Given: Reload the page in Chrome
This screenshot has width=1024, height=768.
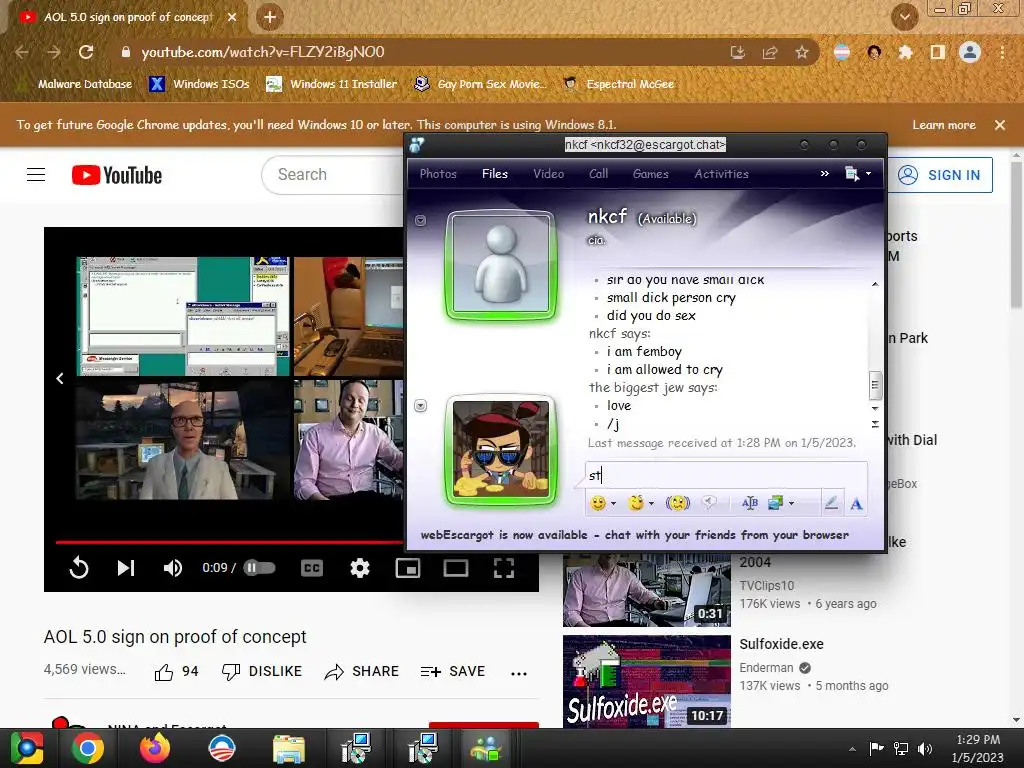Looking at the screenshot, I should pyautogui.click(x=86, y=52).
